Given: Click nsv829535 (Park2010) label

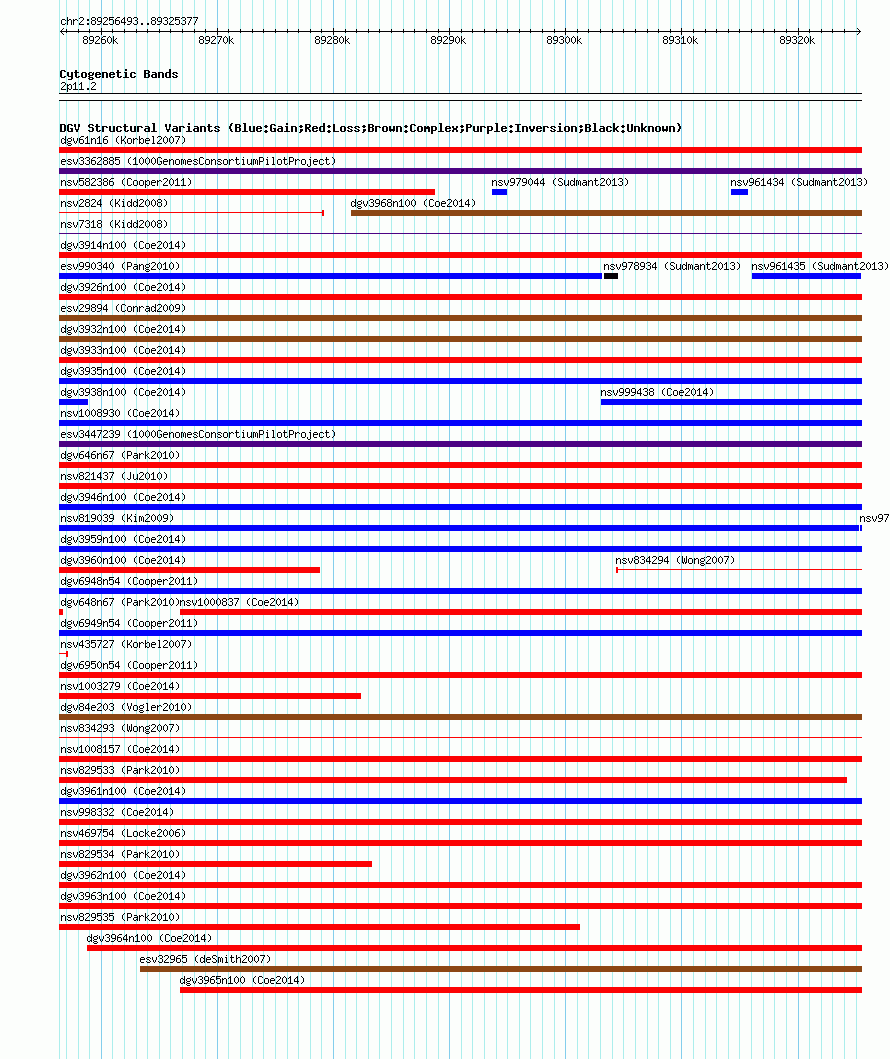Looking at the screenshot, I should (x=120, y=915).
